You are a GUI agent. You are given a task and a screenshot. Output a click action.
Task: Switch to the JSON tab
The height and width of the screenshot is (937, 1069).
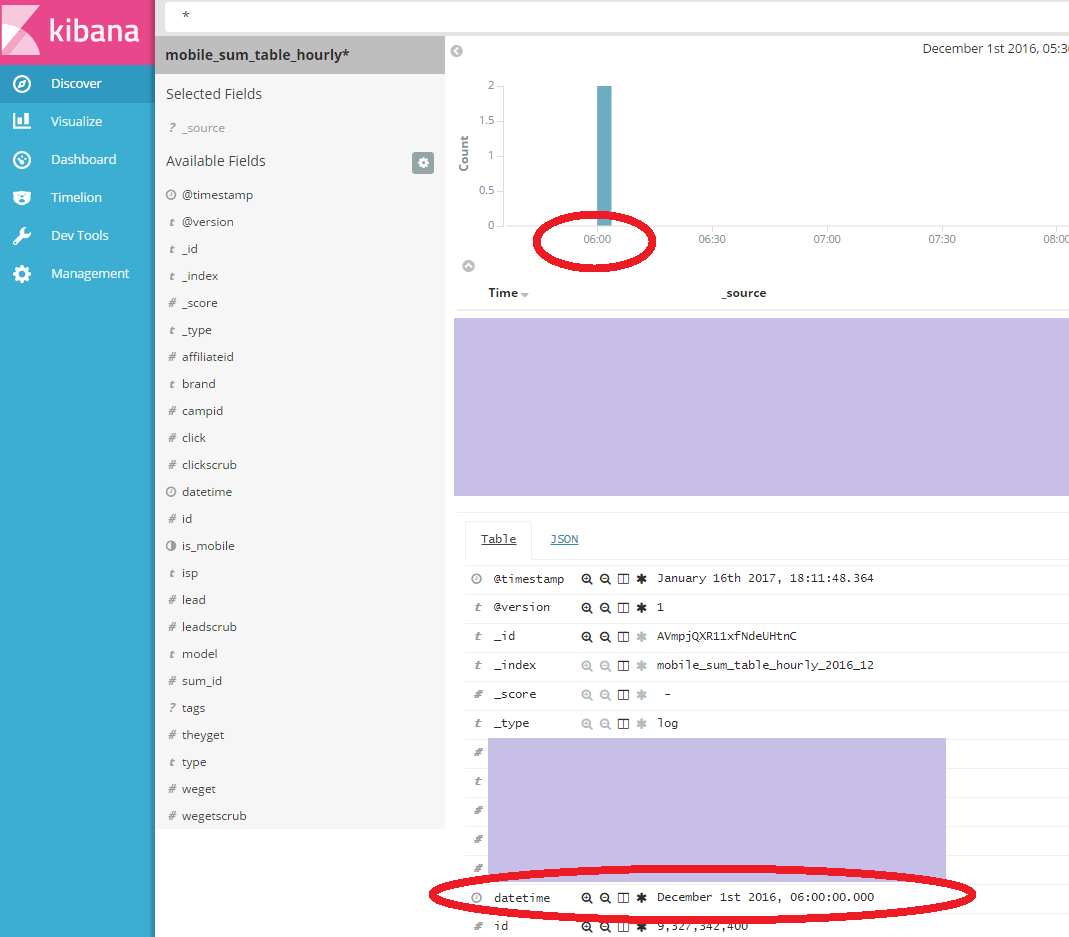coord(564,539)
